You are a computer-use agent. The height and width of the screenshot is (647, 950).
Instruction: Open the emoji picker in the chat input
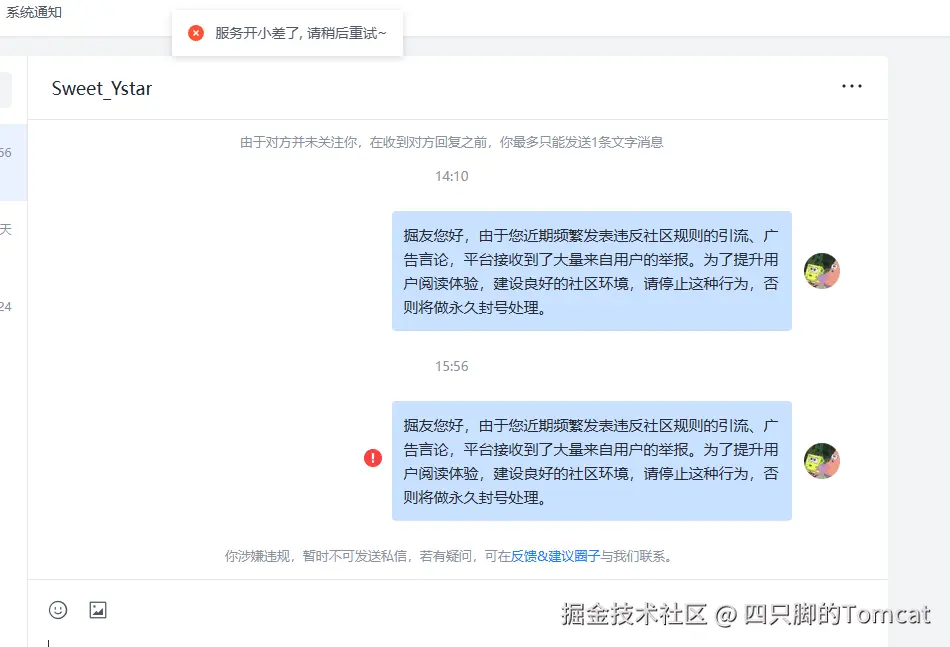pos(57,610)
